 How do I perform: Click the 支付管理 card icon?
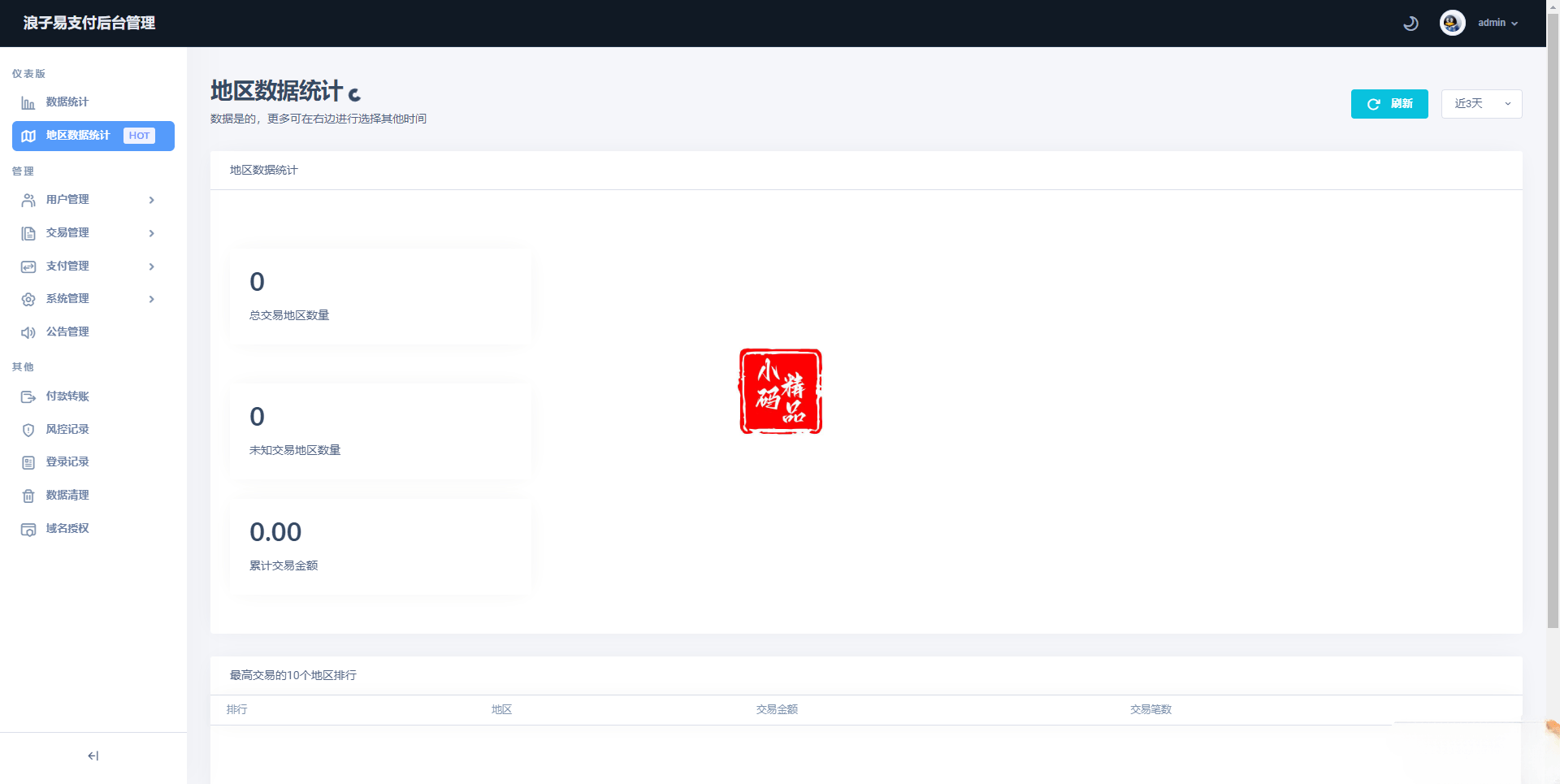click(28, 266)
